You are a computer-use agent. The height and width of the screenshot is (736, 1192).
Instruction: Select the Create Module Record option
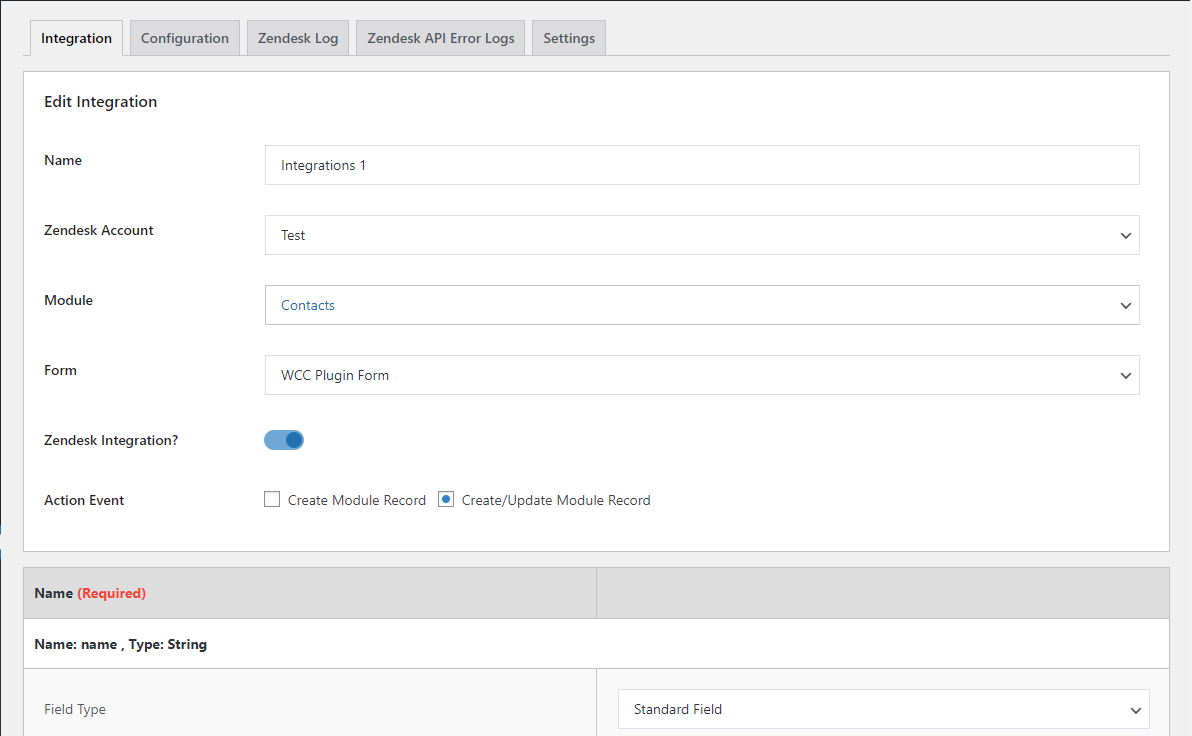pyautogui.click(x=272, y=500)
